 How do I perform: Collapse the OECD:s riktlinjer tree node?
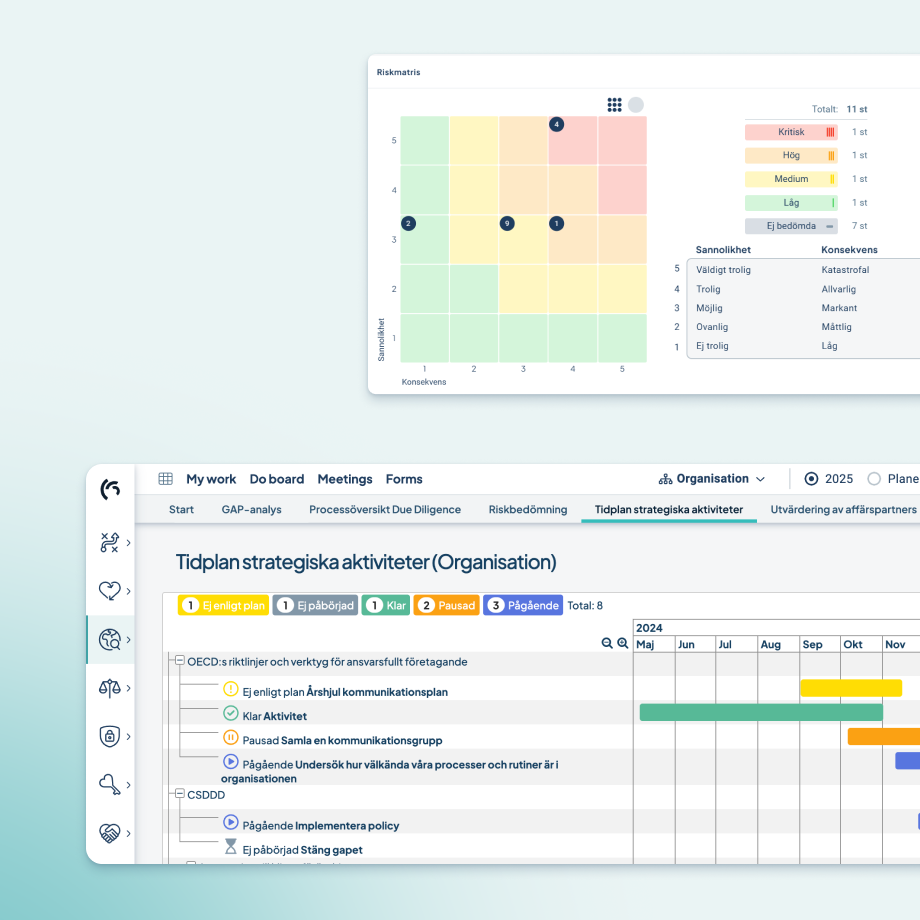click(180, 661)
